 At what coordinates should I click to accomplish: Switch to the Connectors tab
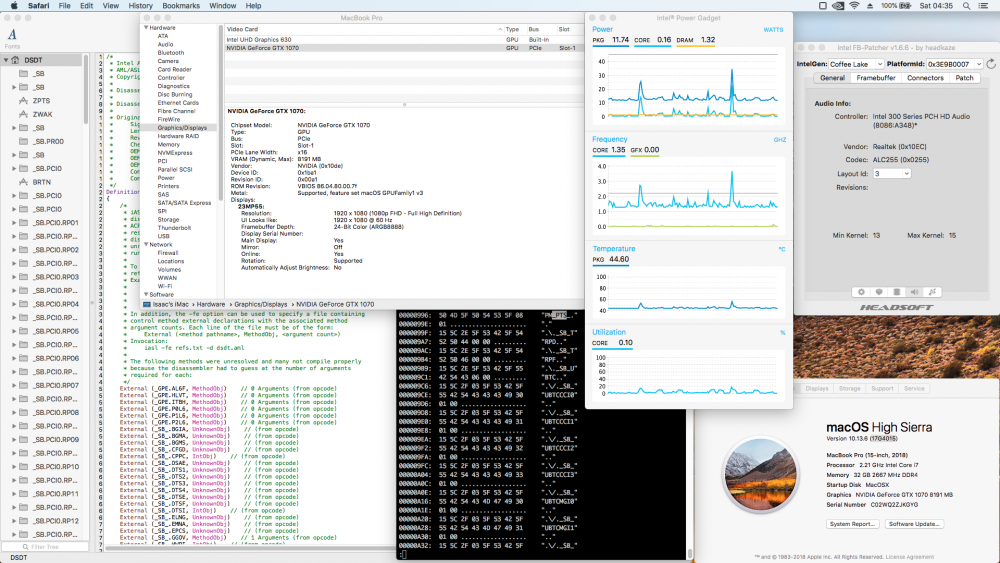[x=925, y=78]
